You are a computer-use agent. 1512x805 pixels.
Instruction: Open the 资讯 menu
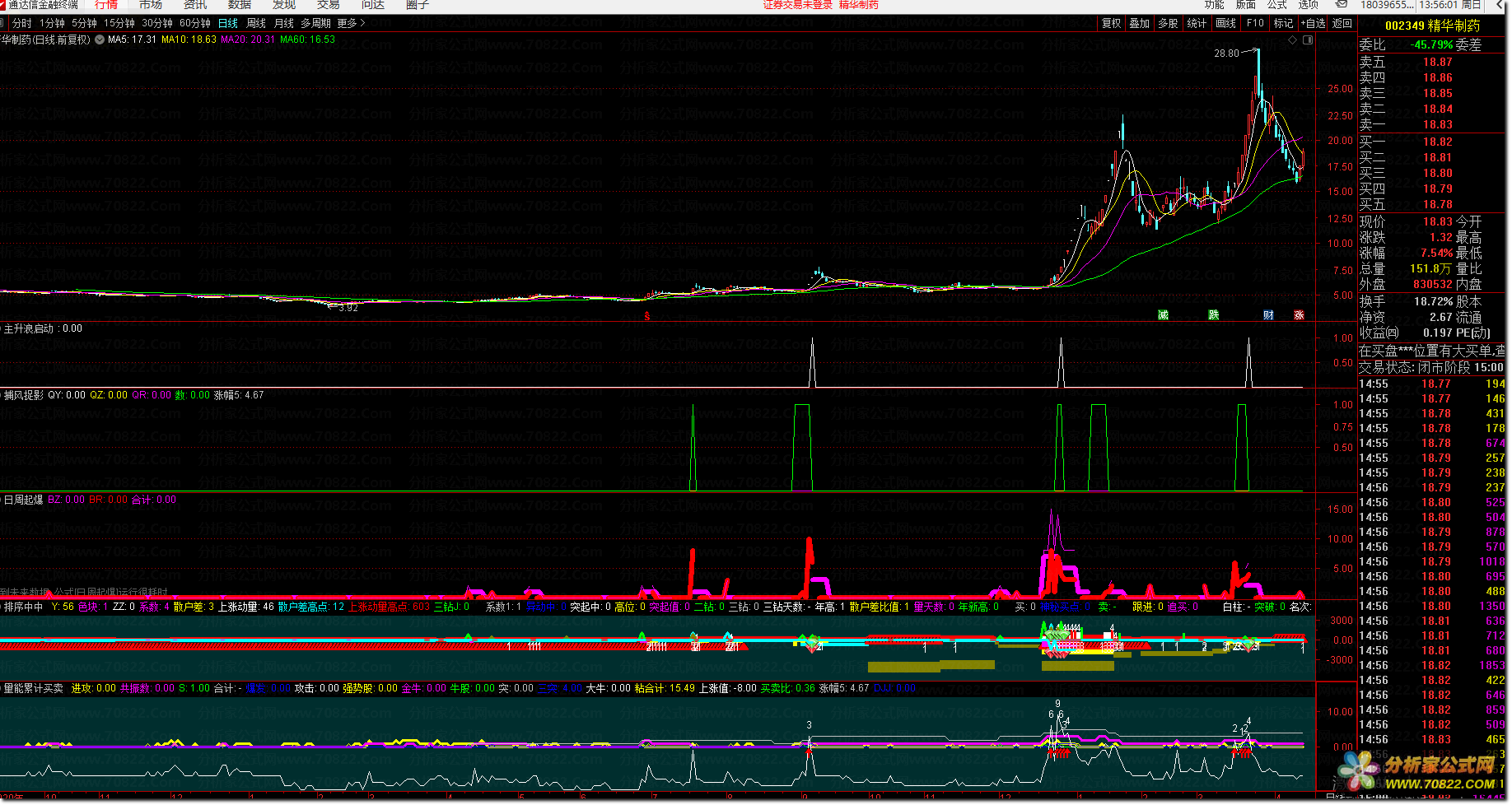(x=195, y=4)
